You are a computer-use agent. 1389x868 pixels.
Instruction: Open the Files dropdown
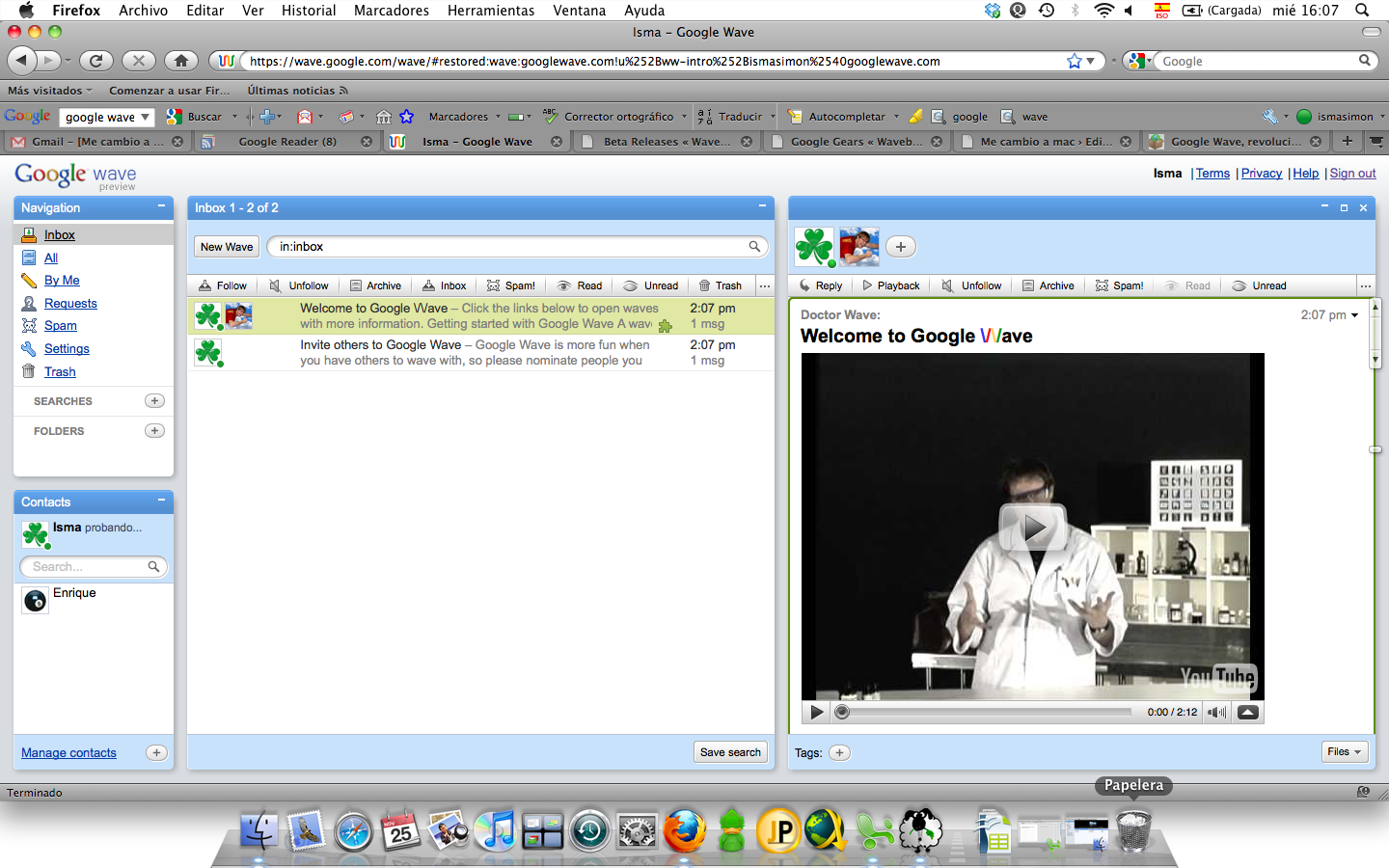point(1345,752)
